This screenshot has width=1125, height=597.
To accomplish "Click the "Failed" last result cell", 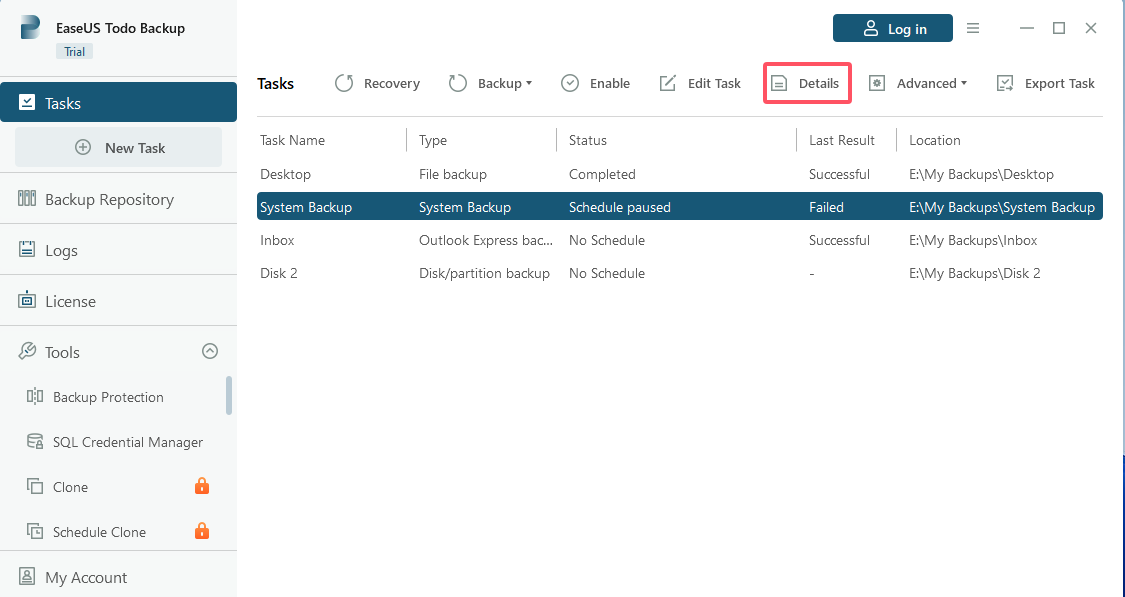I will click(x=827, y=207).
